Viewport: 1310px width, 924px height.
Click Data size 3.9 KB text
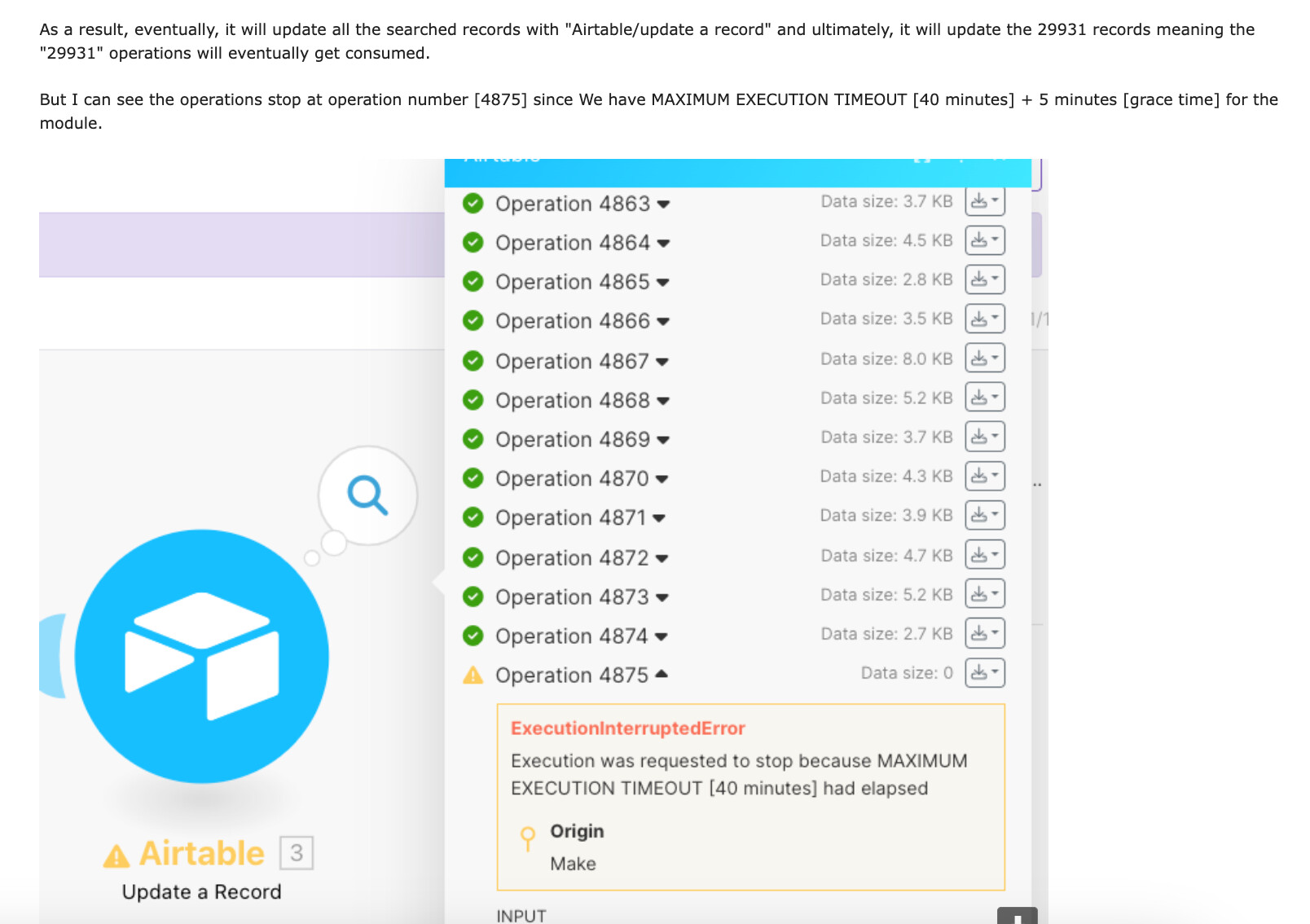click(x=886, y=515)
